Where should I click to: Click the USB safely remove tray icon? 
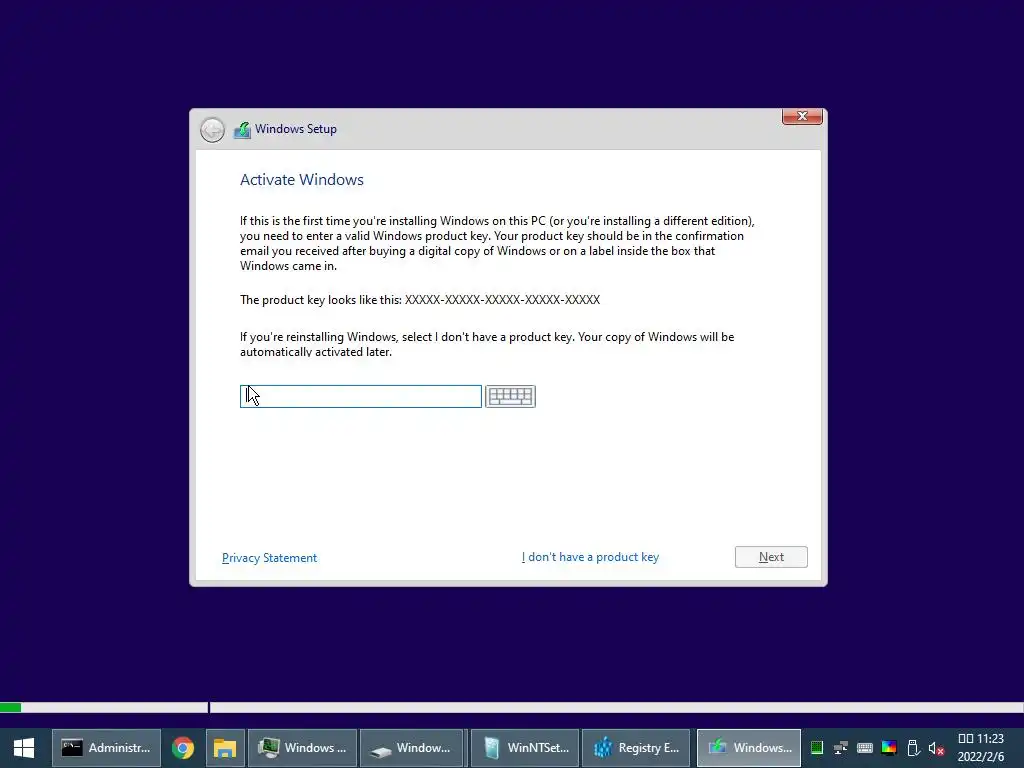[x=913, y=748]
